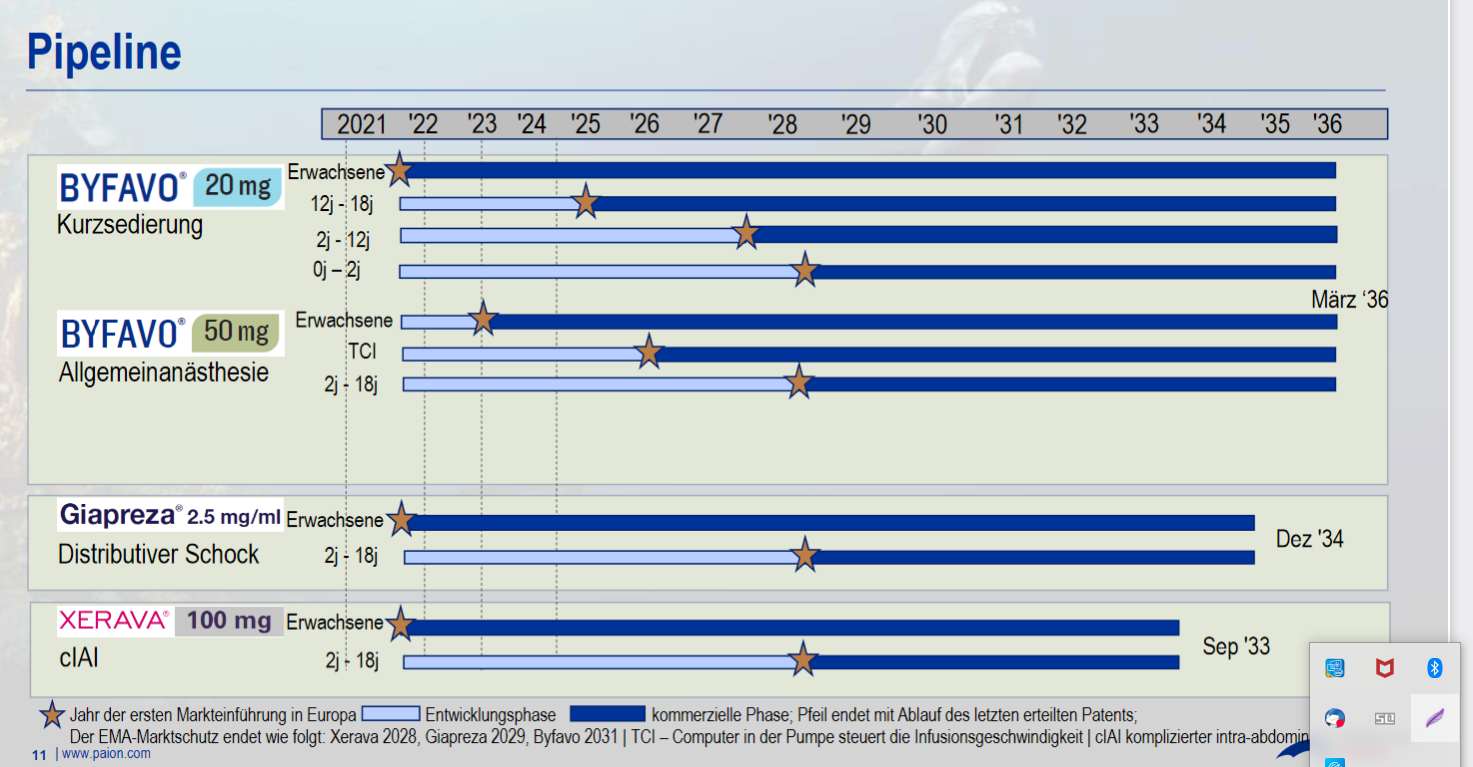This screenshot has height=767, width=1473.
Task: Click the gray SG tray icon
Action: (x=1384, y=718)
